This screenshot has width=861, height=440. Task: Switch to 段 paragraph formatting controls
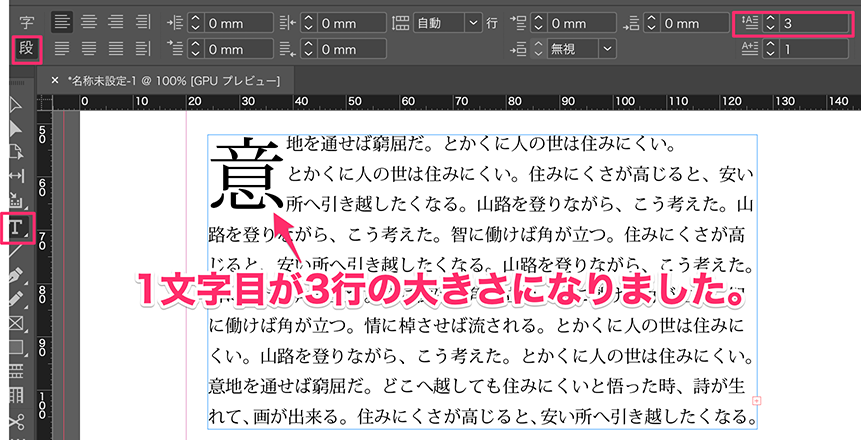pos(26,48)
